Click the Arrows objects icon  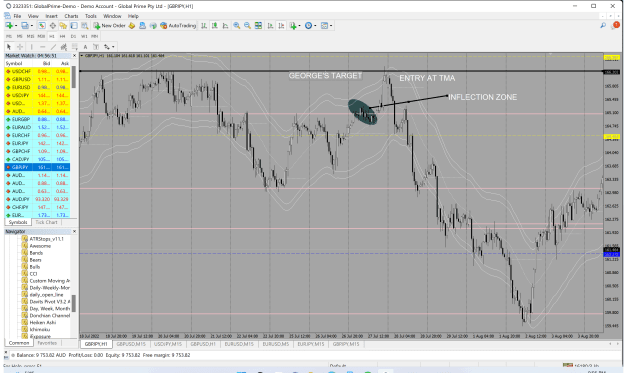[106, 47]
